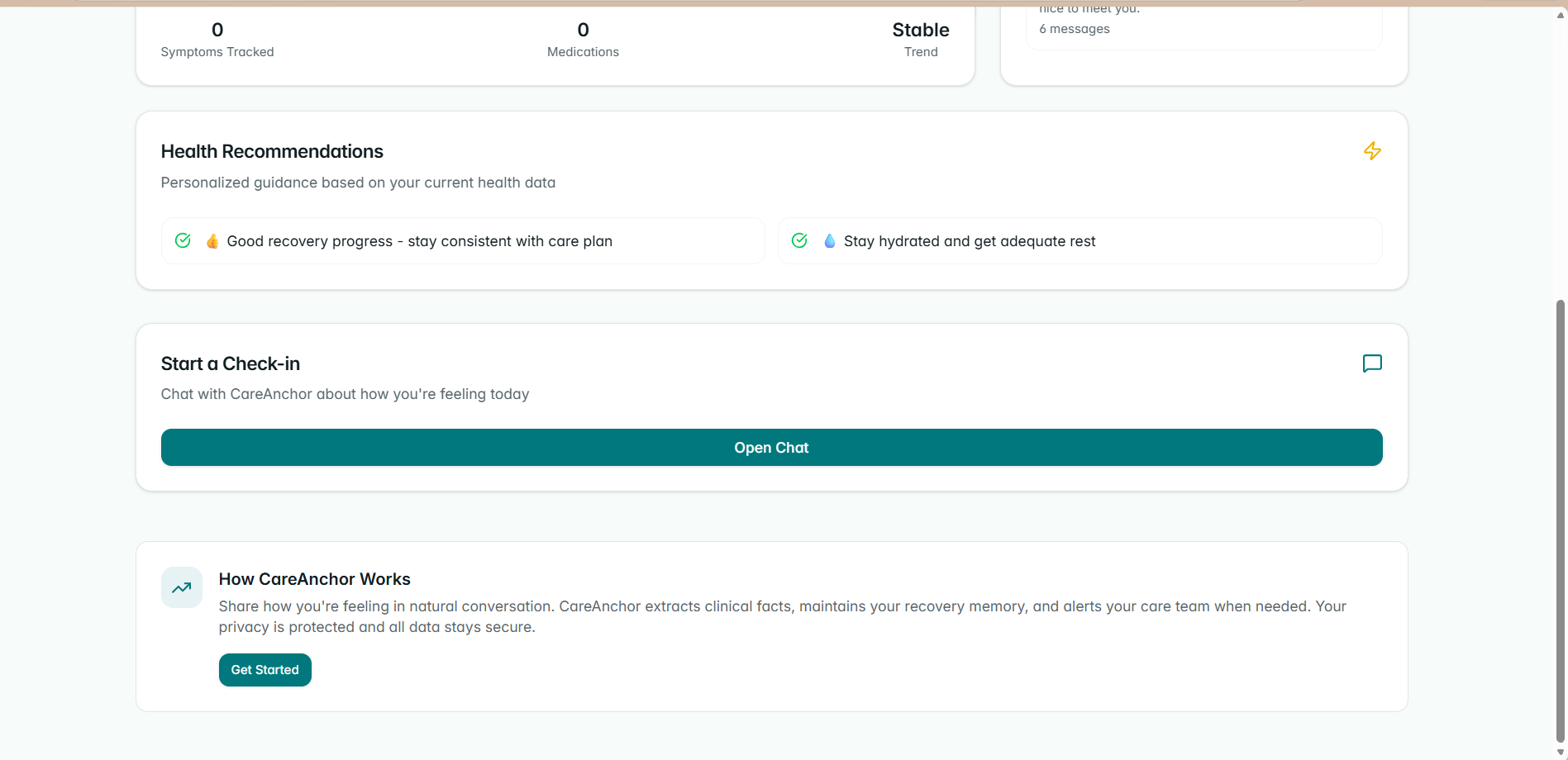The height and width of the screenshot is (760, 1568).
Task: Click the 6 messages text
Action: point(1075,29)
